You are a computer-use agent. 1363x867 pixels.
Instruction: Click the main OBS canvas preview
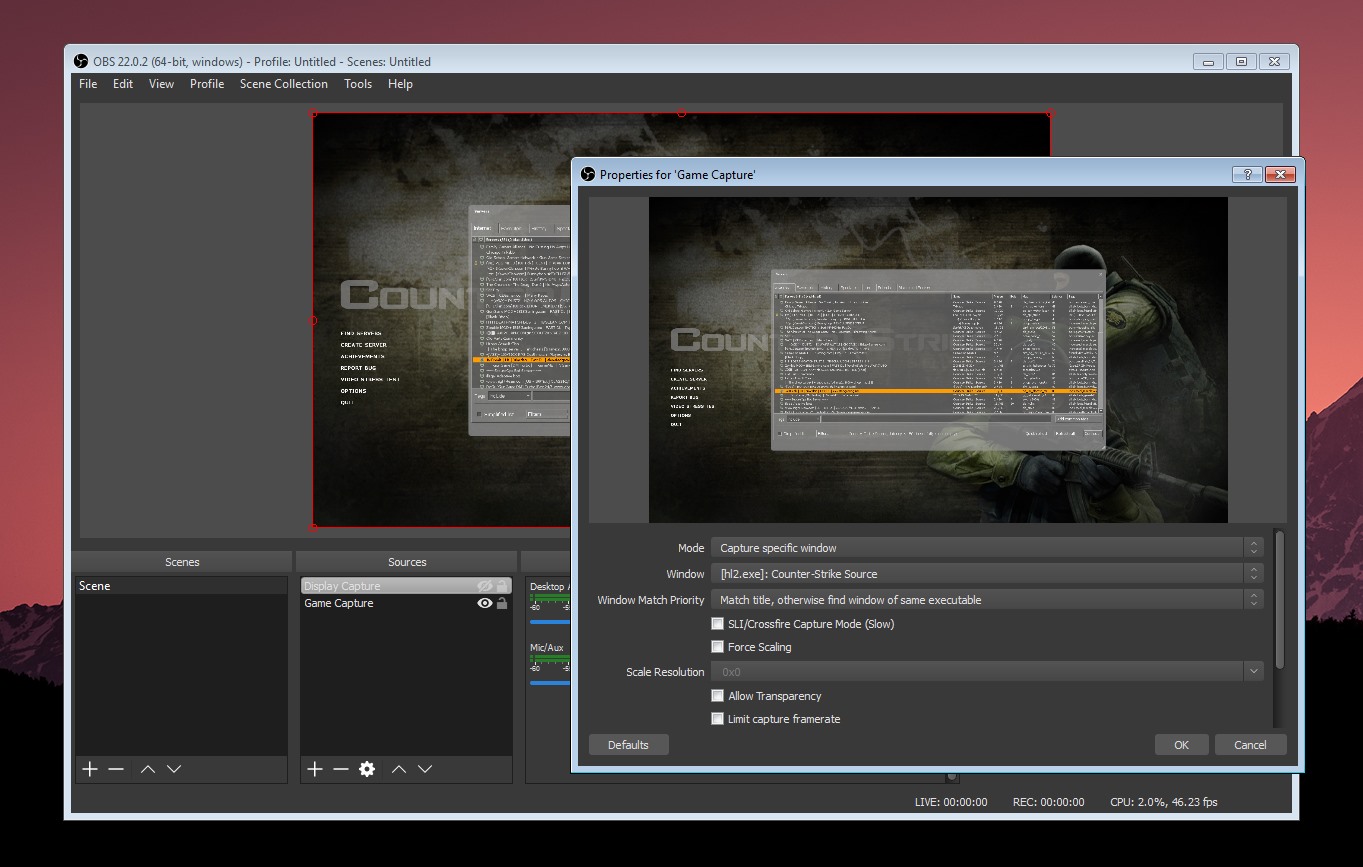pyautogui.click(x=440, y=320)
